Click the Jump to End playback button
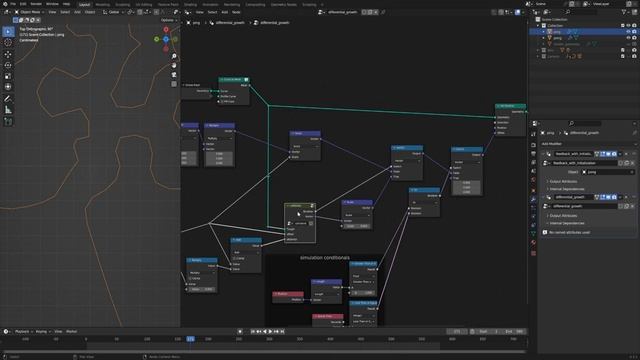This screenshot has height=360, width=640. pos(282,332)
